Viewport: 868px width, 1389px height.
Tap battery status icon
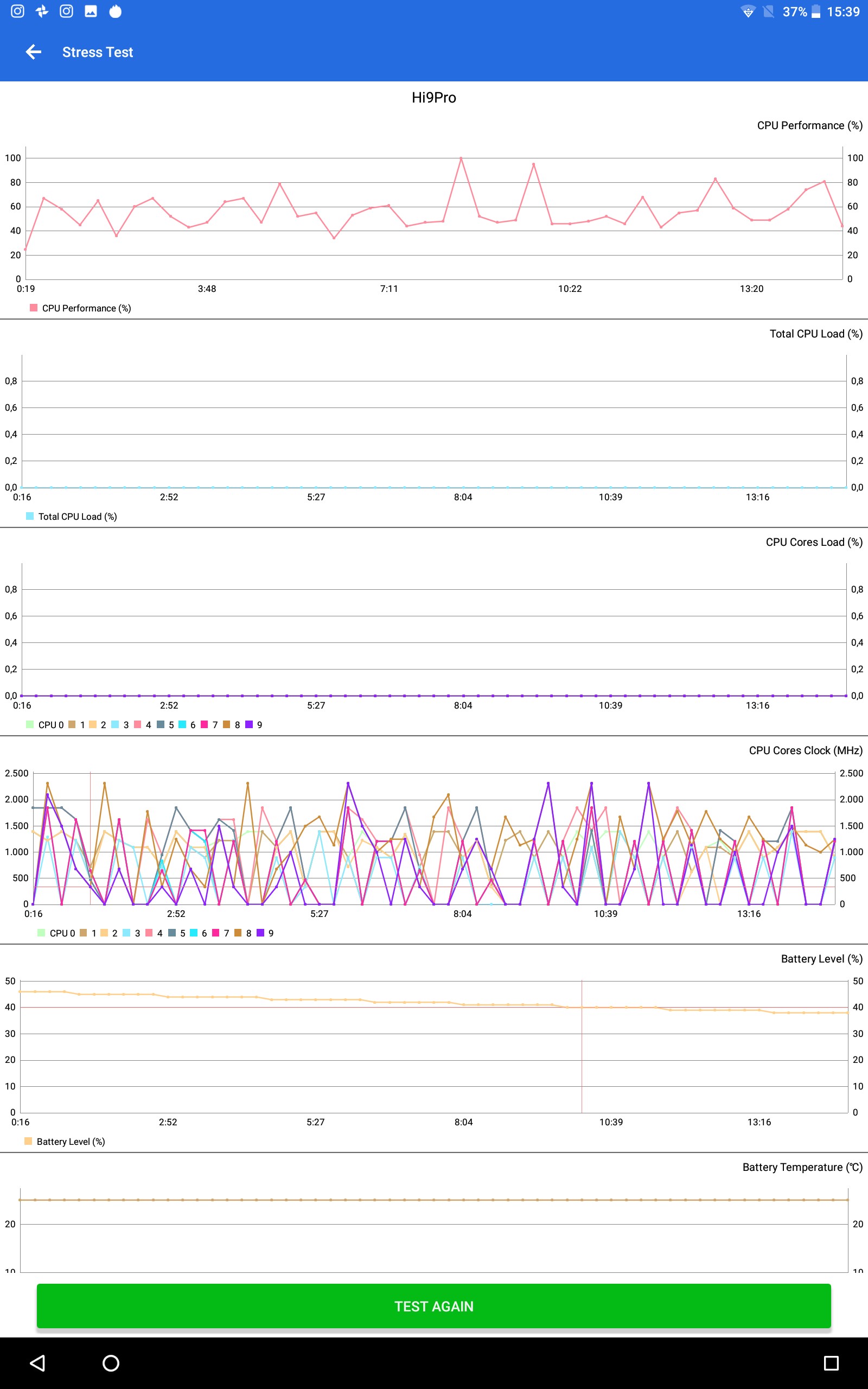coord(816,12)
